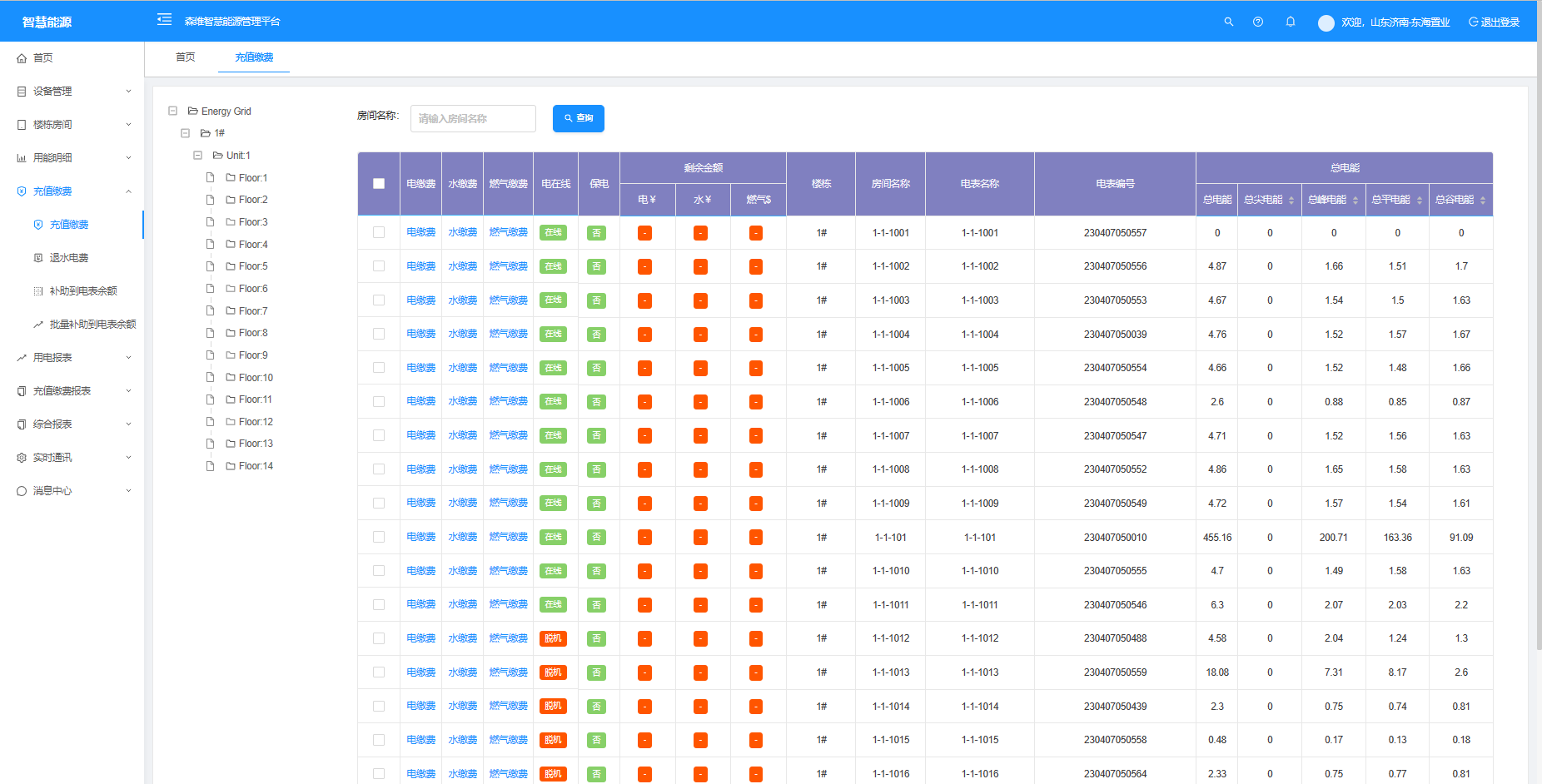Toggle the sidebar collapse hamburger icon
1542x784 pixels.
[164, 20]
